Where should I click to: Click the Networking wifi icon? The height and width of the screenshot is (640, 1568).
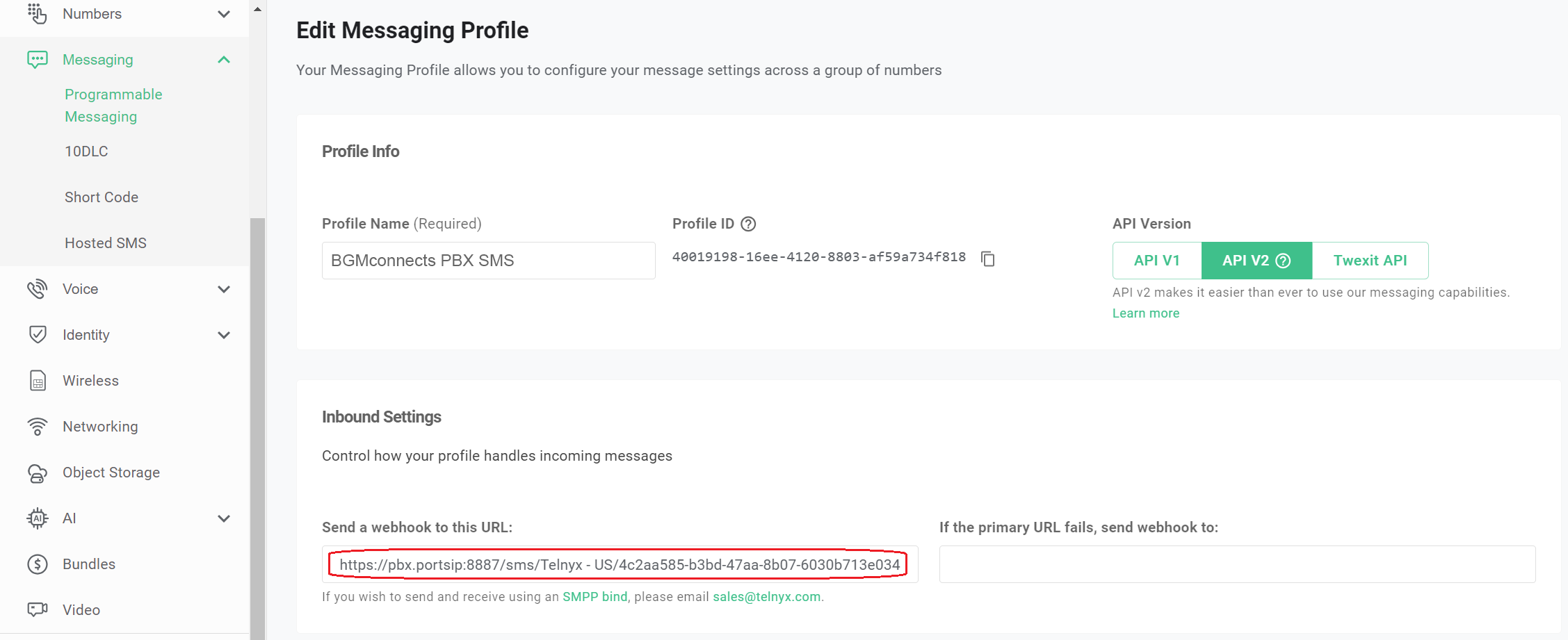click(38, 427)
